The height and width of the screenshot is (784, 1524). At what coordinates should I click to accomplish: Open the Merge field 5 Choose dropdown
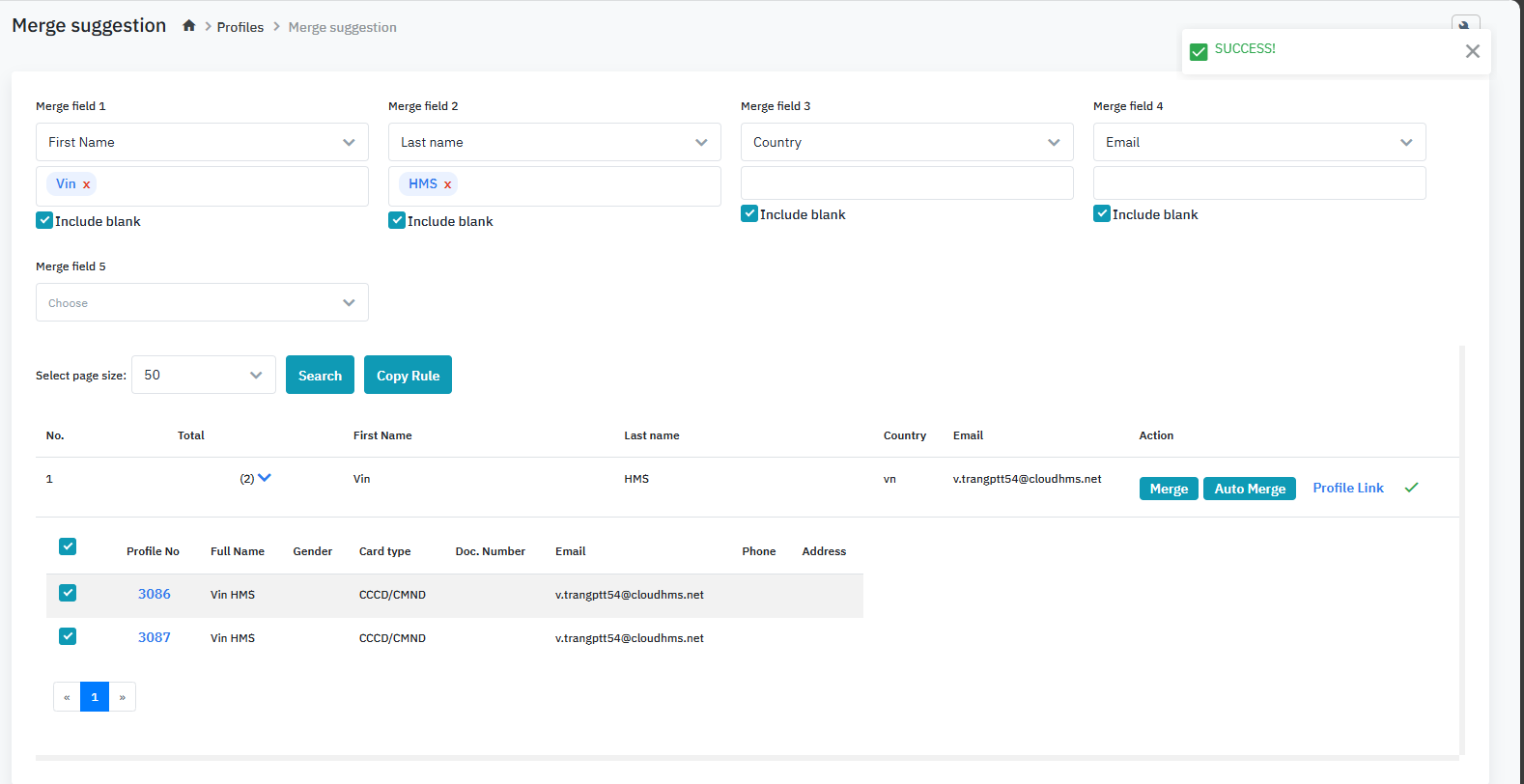(202, 302)
